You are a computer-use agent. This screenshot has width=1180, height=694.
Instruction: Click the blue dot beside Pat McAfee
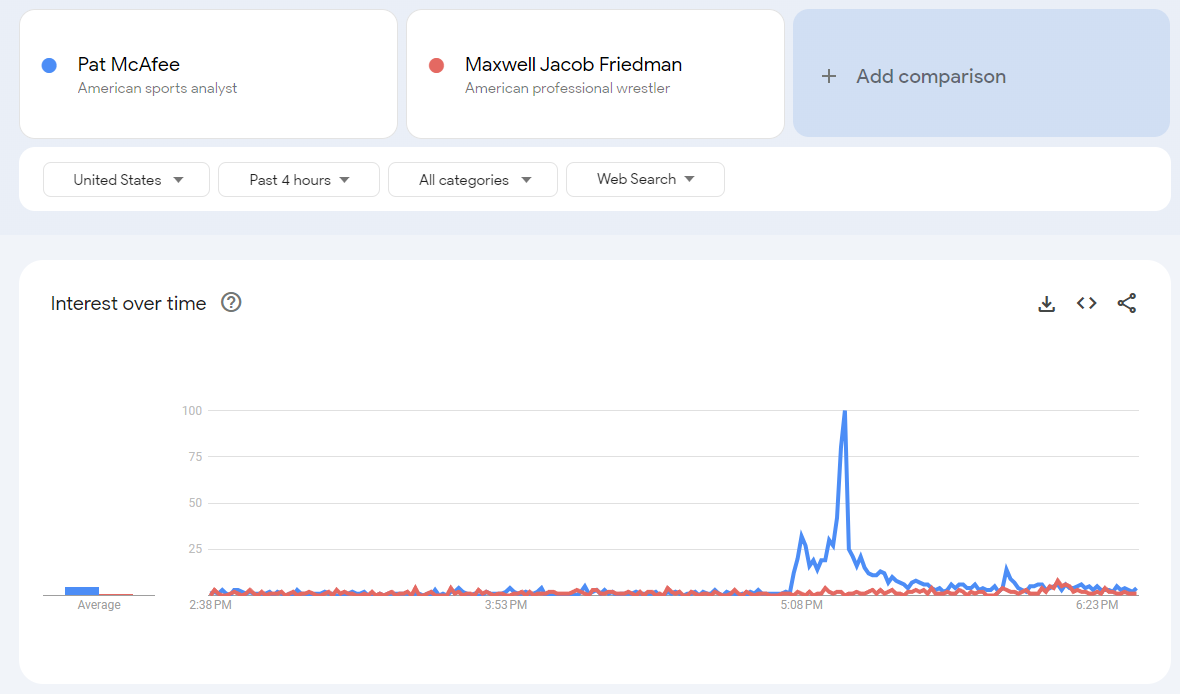tap(49, 66)
